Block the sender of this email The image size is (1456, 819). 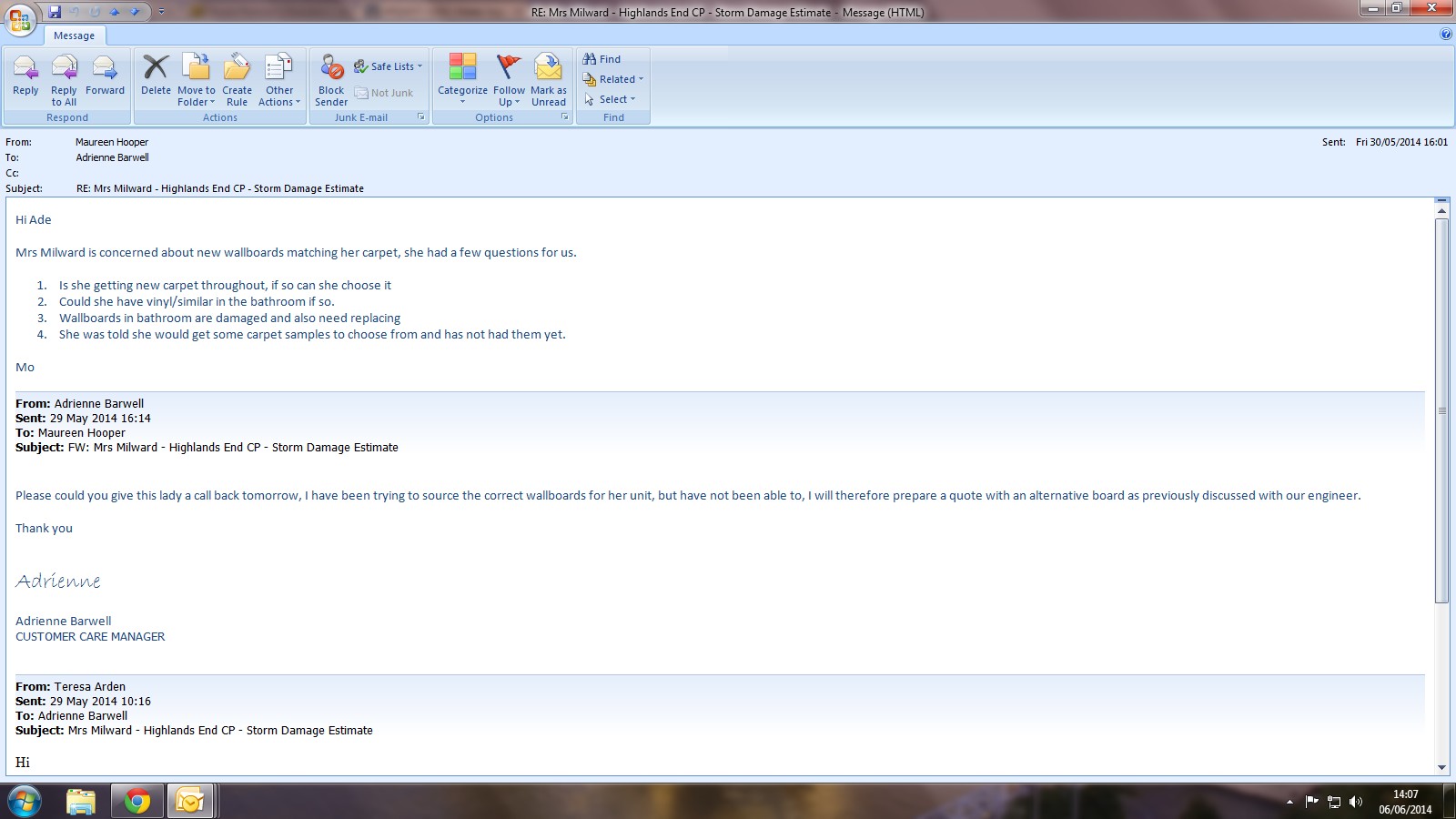point(331,80)
